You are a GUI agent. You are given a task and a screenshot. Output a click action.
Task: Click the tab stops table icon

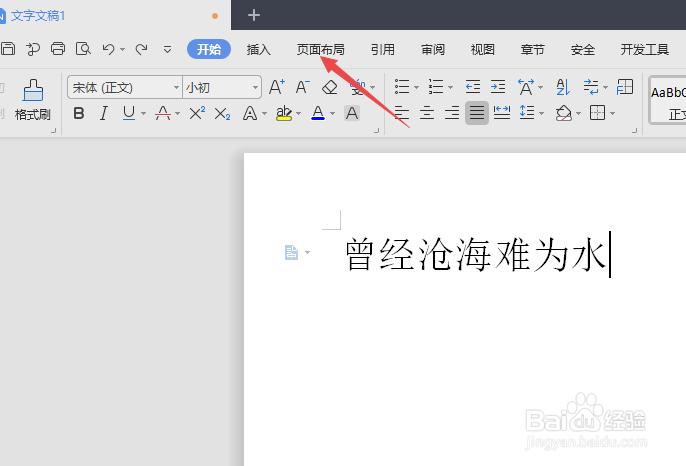click(625, 87)
